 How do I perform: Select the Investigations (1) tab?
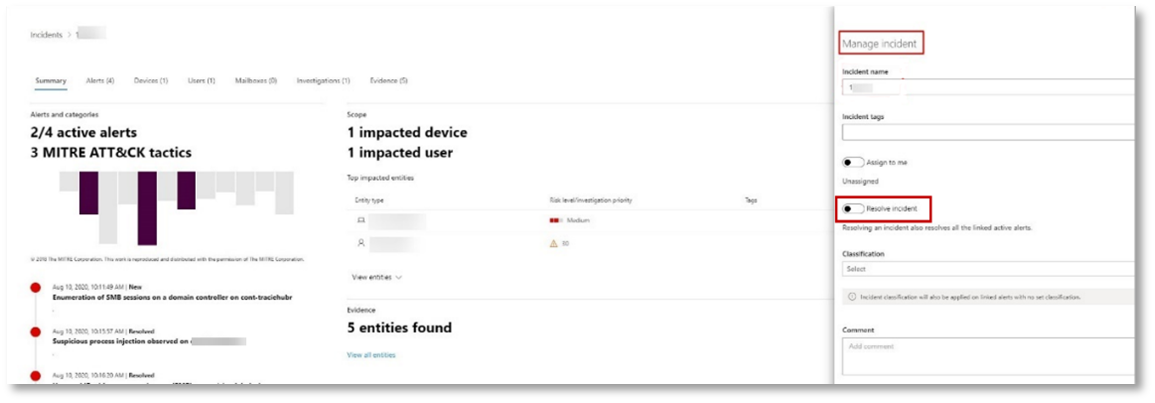tap(323, 80)
